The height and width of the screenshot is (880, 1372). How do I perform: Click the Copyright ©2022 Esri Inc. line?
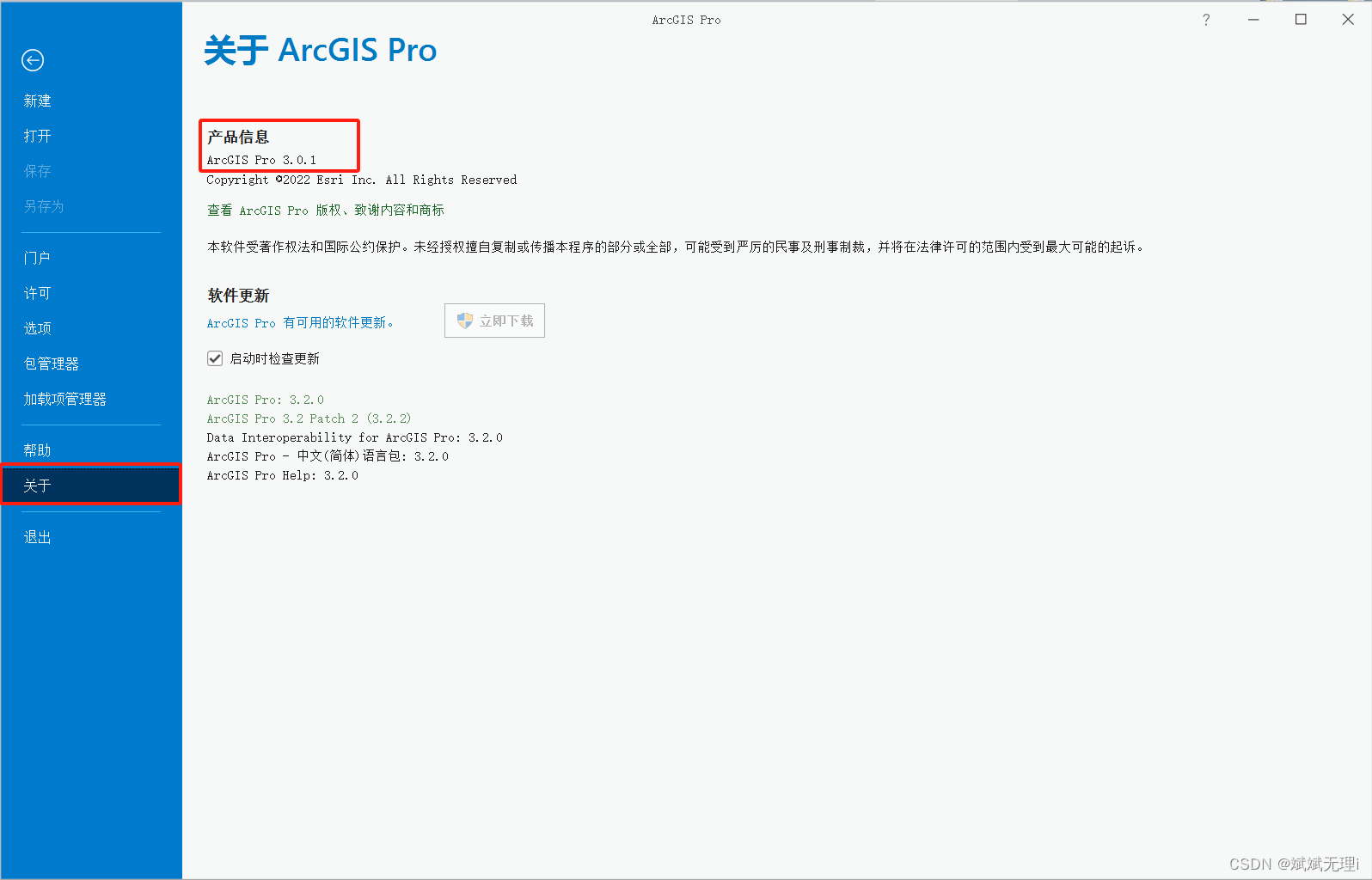pos(362,180)
